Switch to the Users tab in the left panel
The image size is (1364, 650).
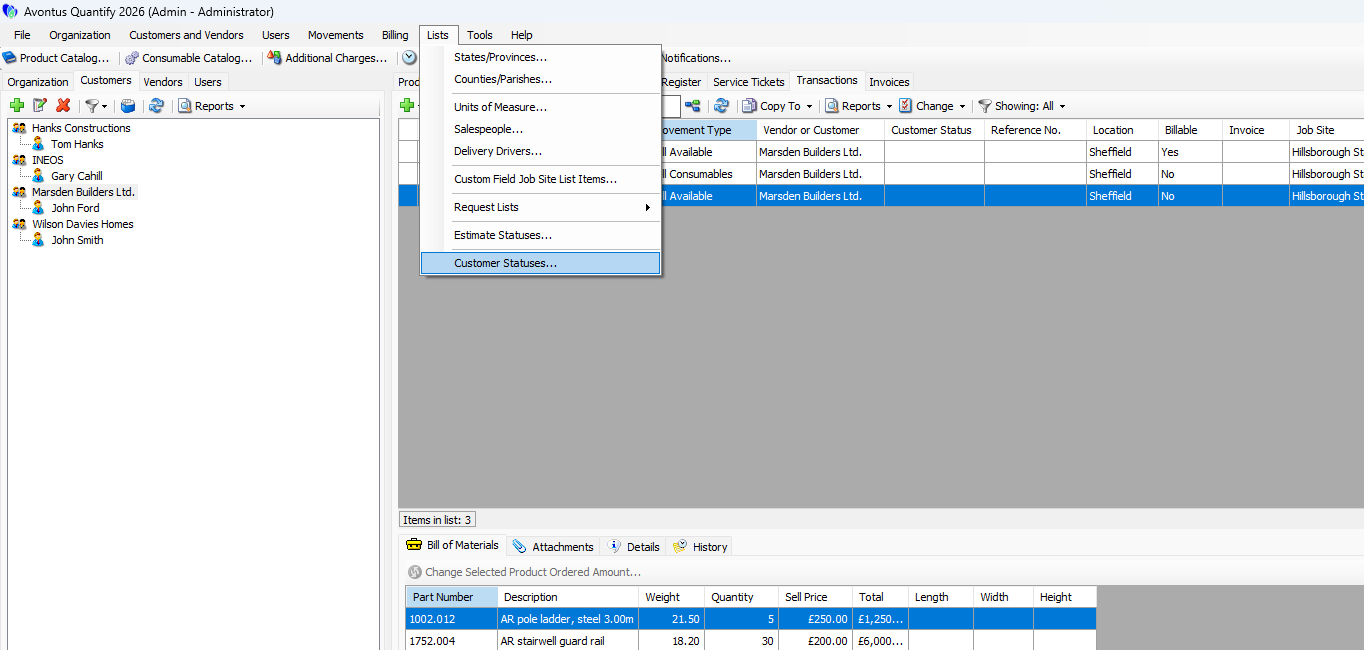click(208, 82)
